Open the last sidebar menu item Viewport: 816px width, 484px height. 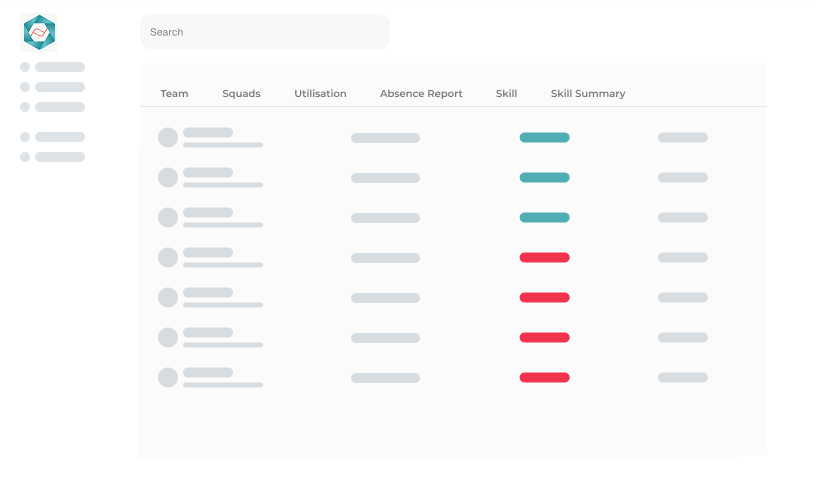53,157
